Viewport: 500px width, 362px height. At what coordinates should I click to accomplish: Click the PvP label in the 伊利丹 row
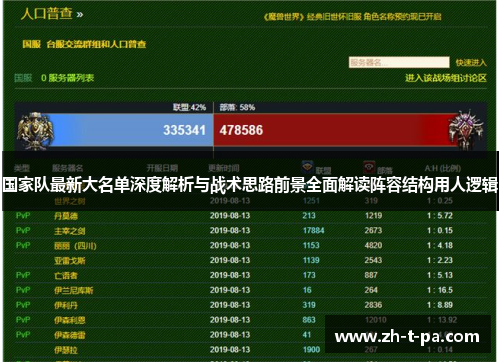click(23, 305)
